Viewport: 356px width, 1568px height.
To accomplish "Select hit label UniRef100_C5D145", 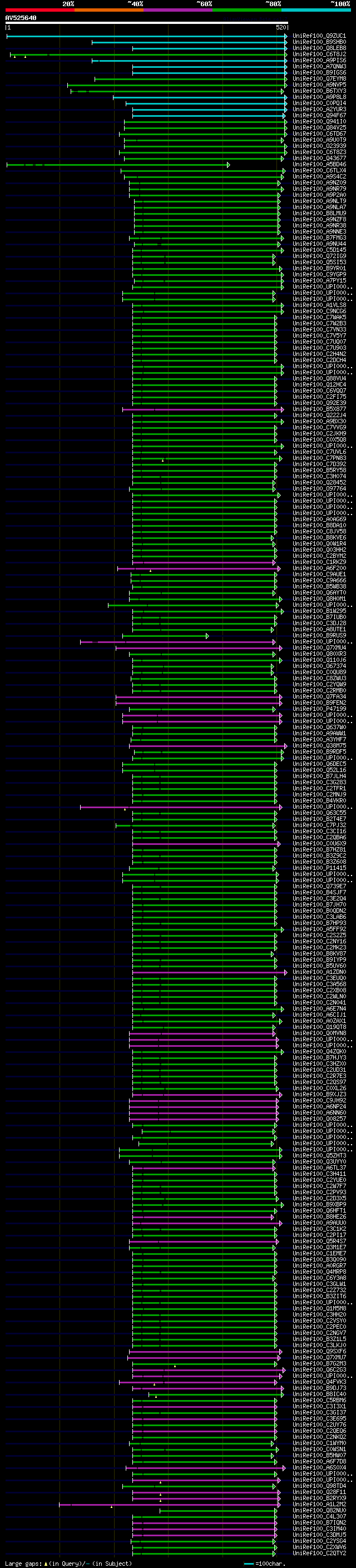I will 319,250.
